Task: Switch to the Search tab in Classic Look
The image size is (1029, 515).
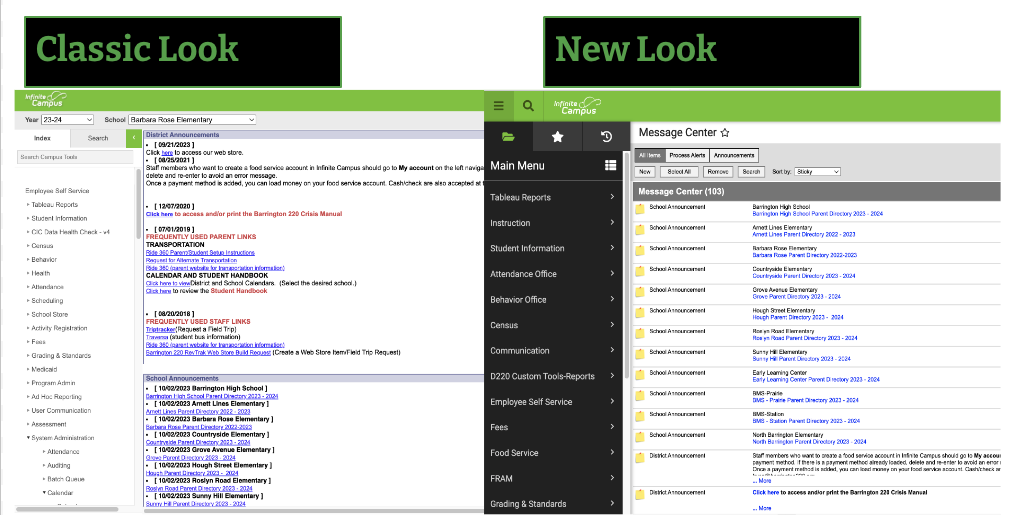Action: [x=98, y=138]
